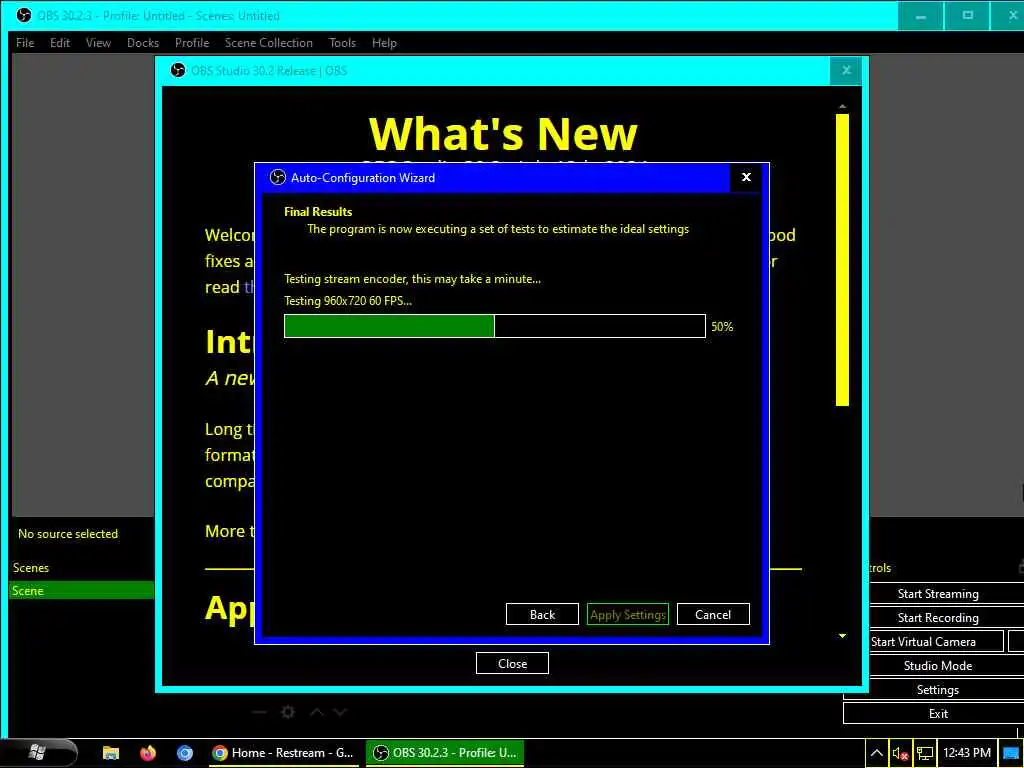1024x768 pixels.
Task: Click the 'No source selected' label
Action: pyautogui.click(x=68, y=534)
